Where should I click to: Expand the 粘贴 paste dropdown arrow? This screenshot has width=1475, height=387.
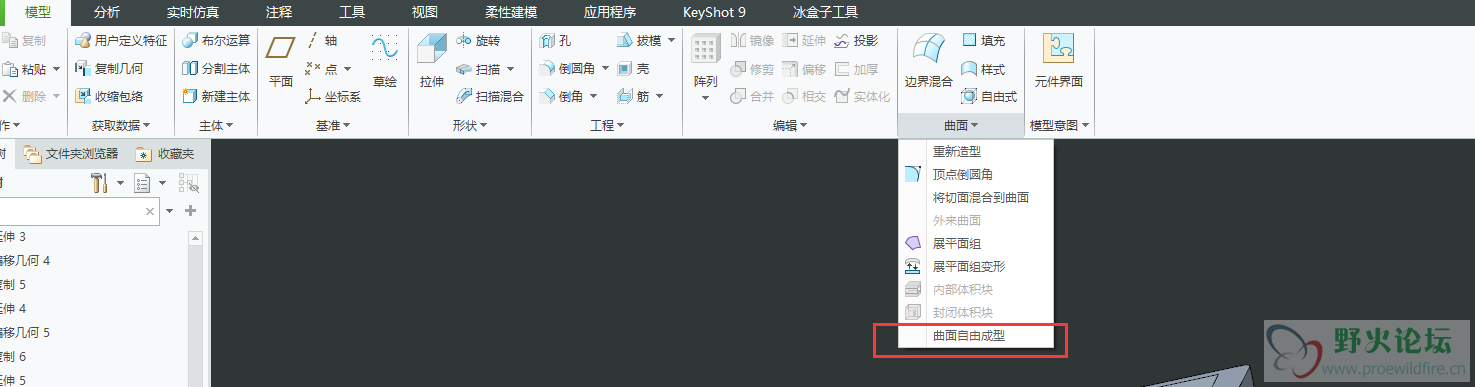click(56, 69)
